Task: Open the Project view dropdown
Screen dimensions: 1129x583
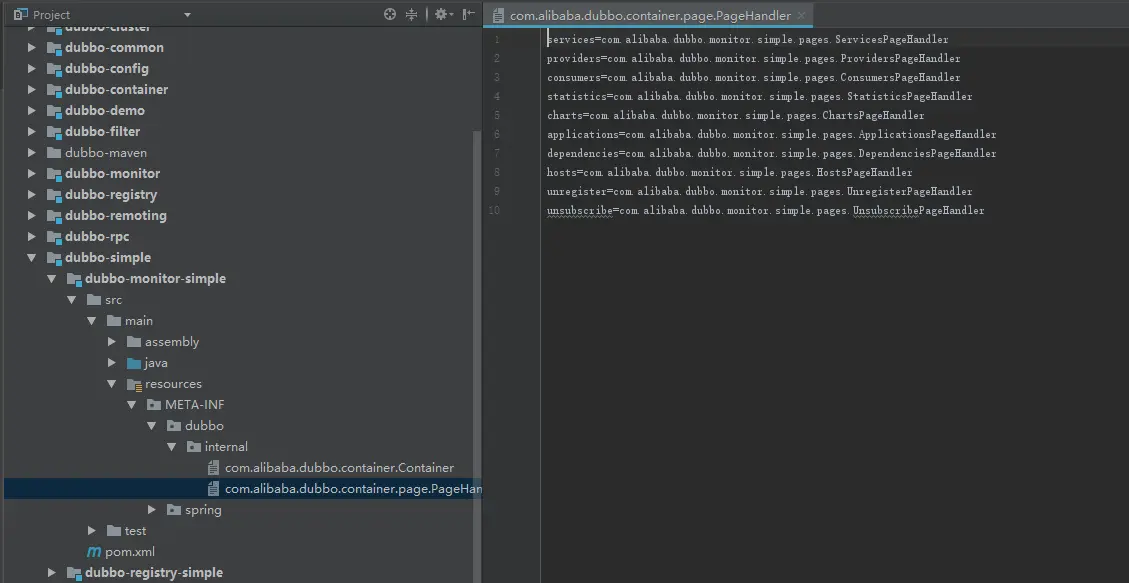Action: (x=187, y=14)
